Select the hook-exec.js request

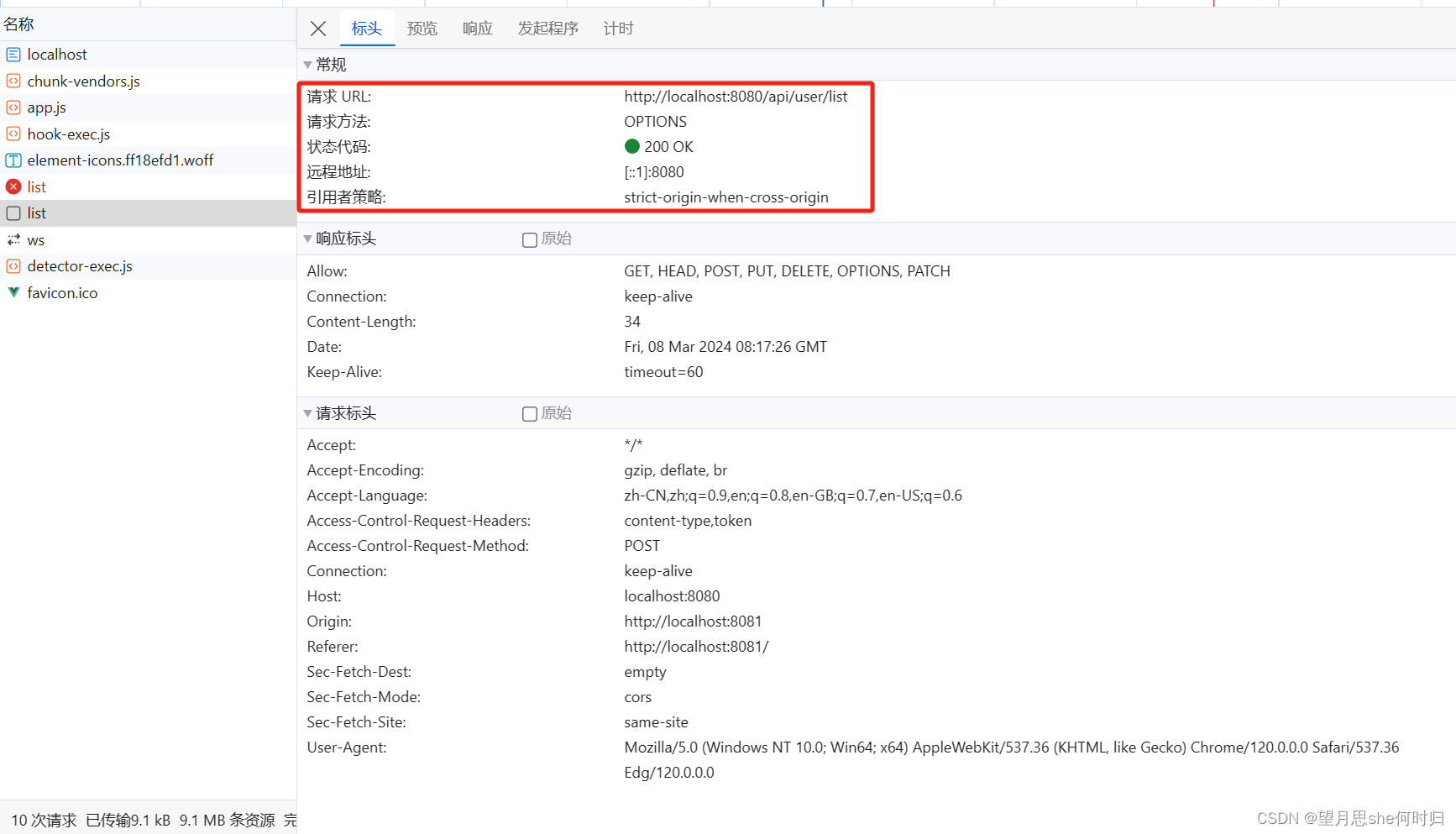148,134
